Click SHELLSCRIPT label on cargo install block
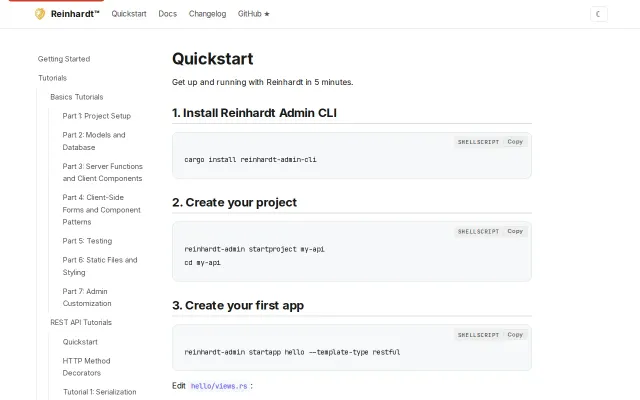This screenshot has height=400, width=640. (478, 142)
